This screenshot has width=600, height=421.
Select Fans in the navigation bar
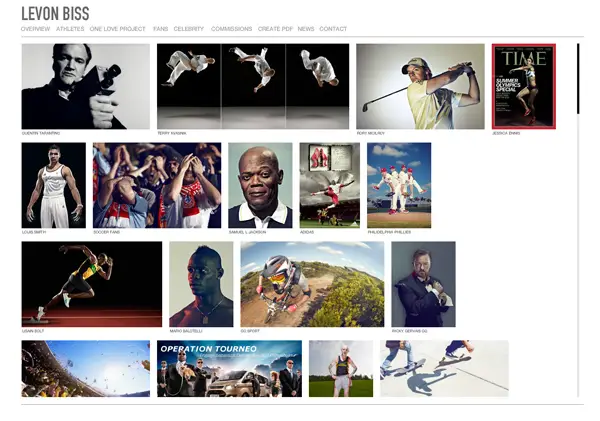160,29
